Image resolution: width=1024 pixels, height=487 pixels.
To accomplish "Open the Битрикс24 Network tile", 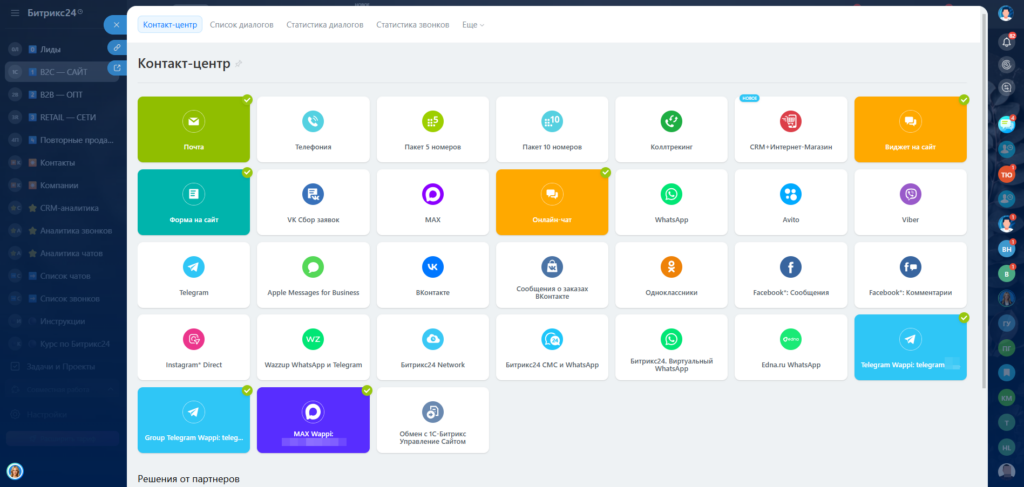I will [432, 347].
